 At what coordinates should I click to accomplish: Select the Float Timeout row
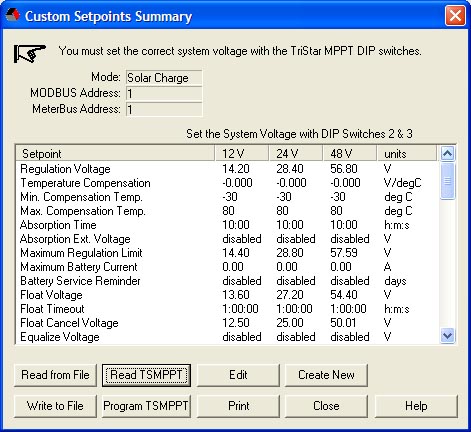point(227,309)
